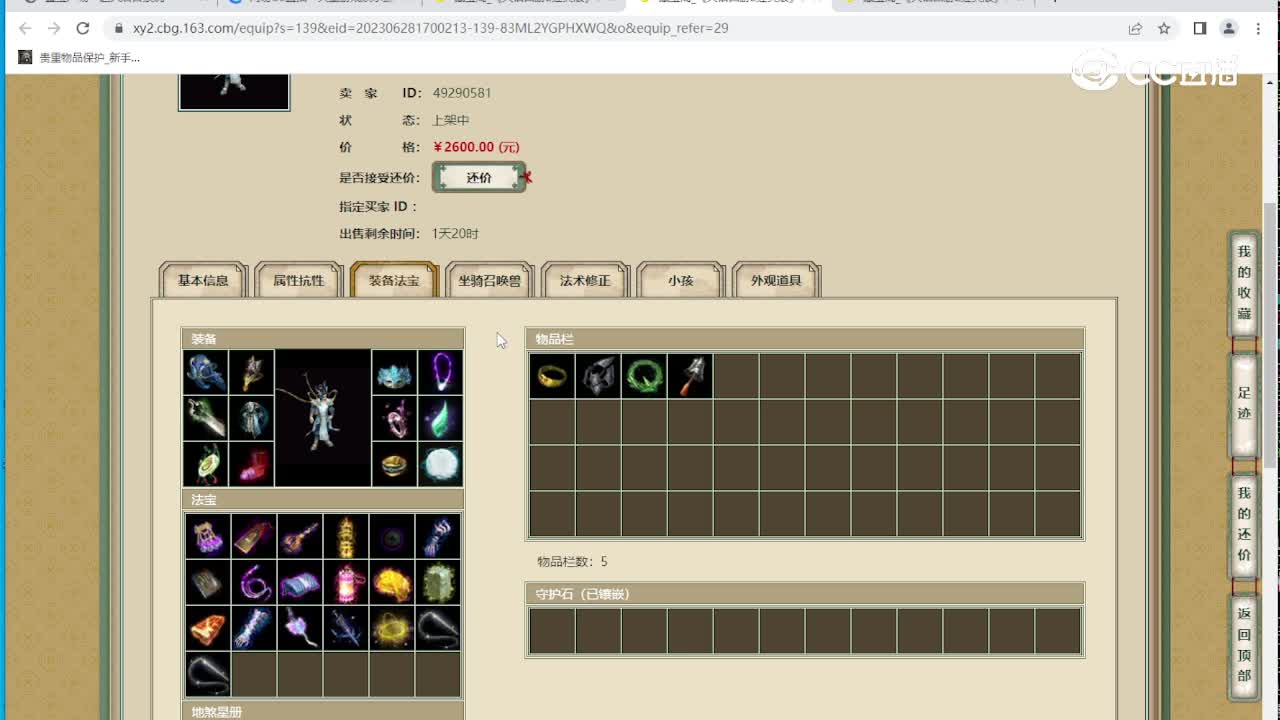View the purple necklace equipment slot

(x=440, y=372)
